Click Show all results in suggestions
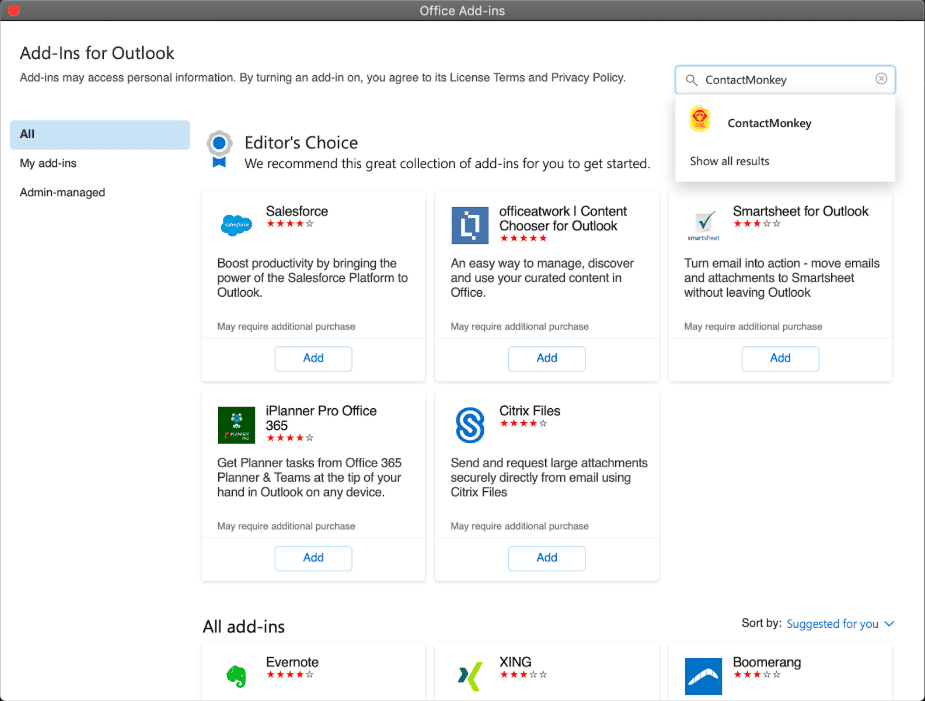 coord(730,161)
